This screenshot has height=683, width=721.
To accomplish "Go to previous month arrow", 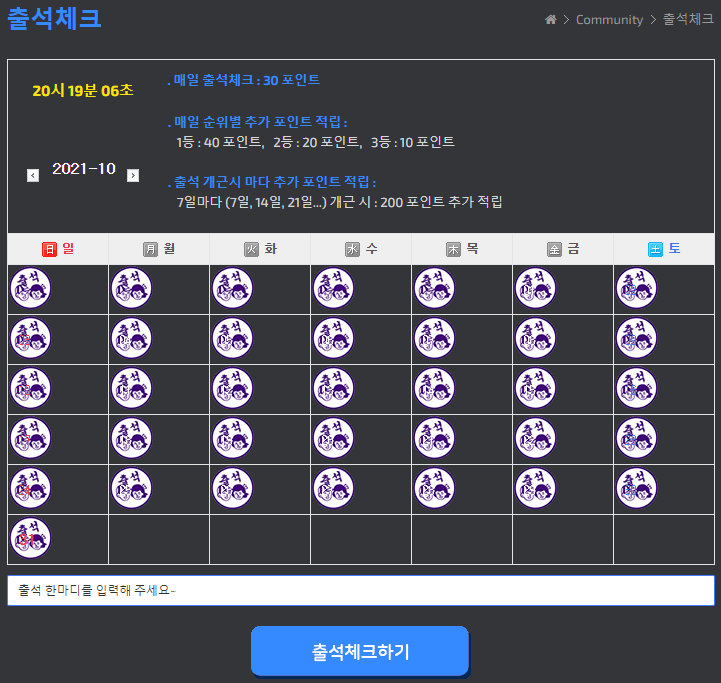I will pos(33,176).
